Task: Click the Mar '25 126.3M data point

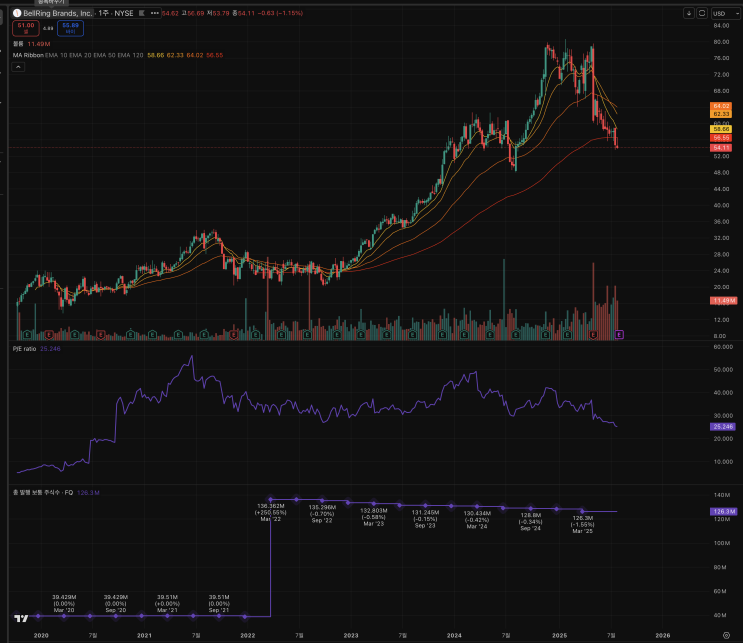Action: (x=582, y=511)
